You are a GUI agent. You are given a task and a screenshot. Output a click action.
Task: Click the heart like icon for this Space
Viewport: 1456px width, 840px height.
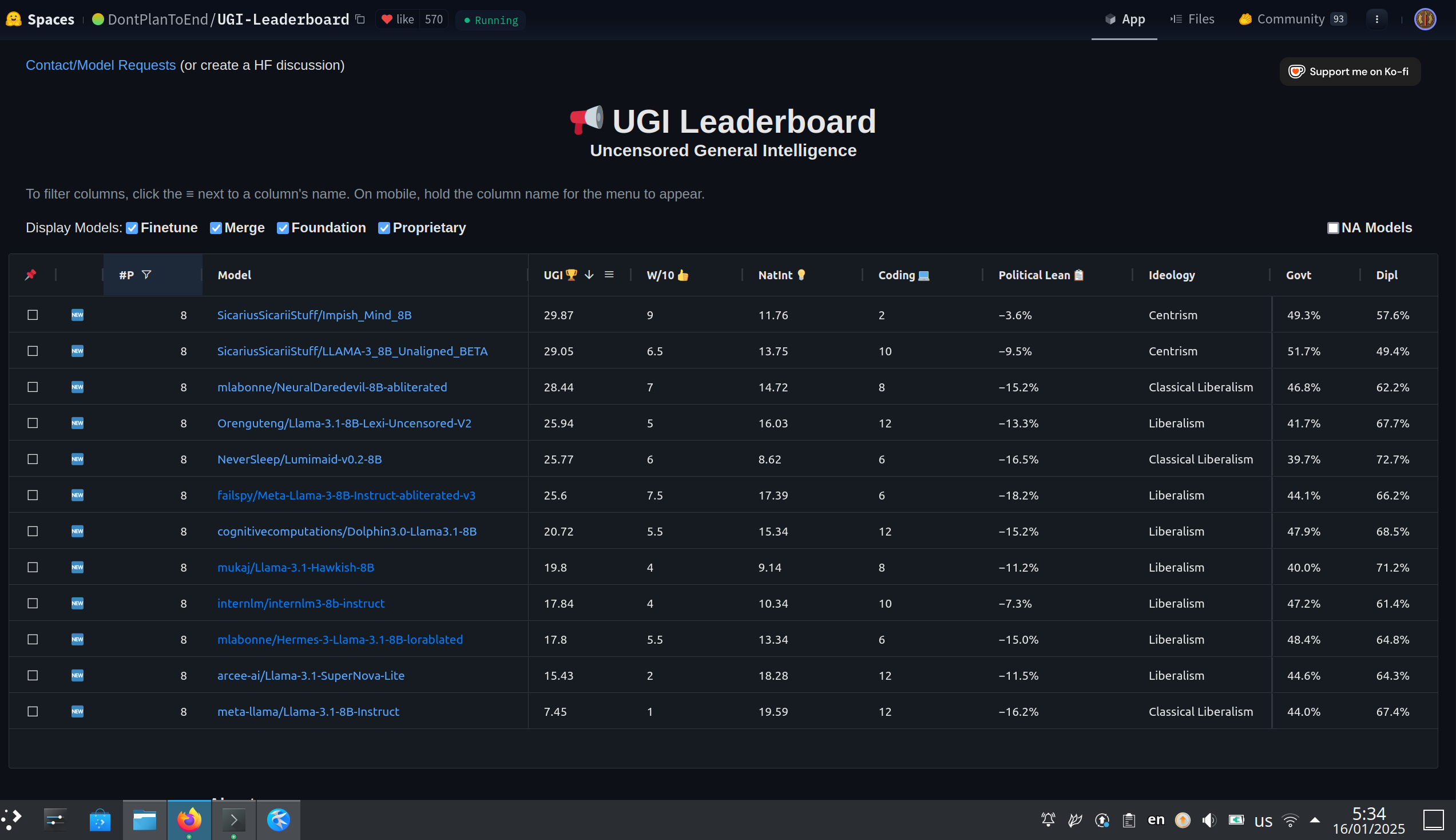point(387,19)
